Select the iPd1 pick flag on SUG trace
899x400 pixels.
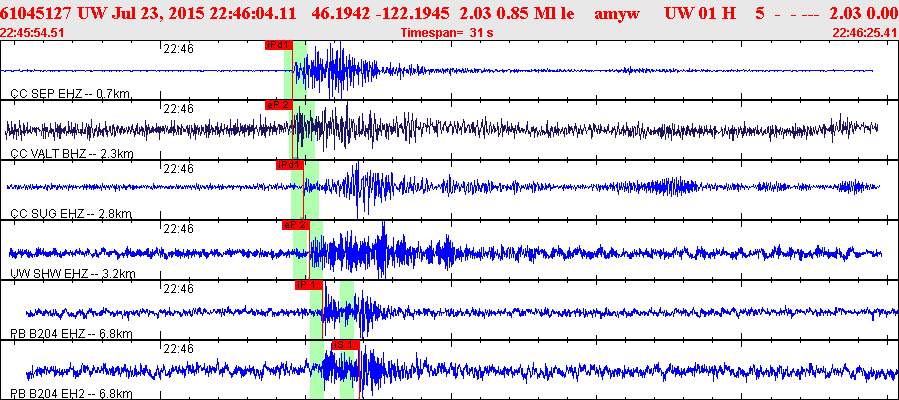290,165
